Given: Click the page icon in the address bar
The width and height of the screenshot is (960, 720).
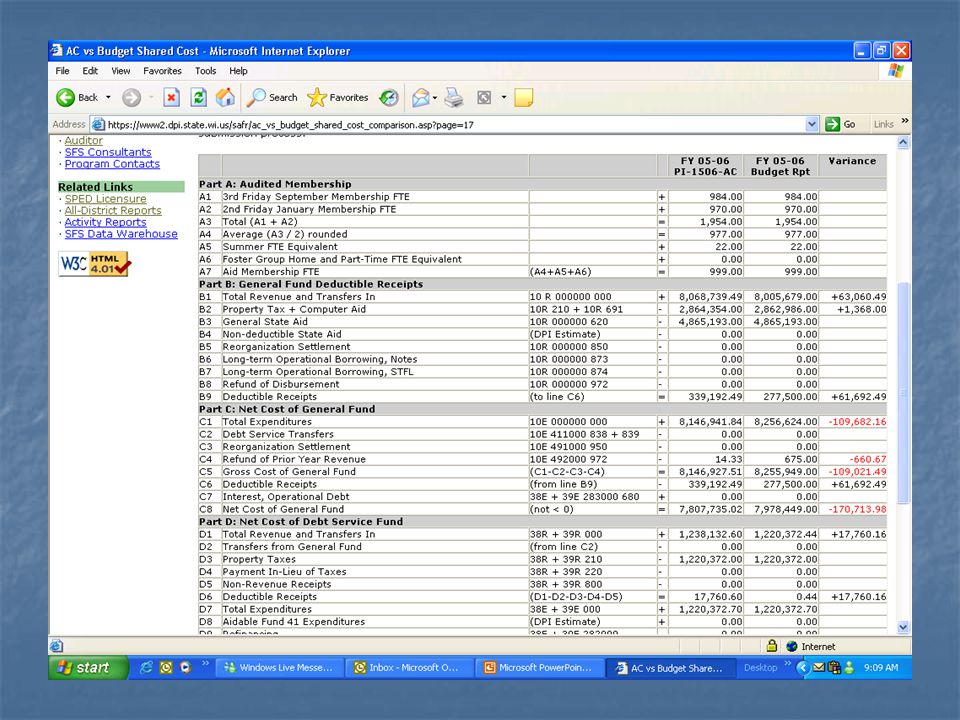Looking at the screenshot, I should click(97, 124).
